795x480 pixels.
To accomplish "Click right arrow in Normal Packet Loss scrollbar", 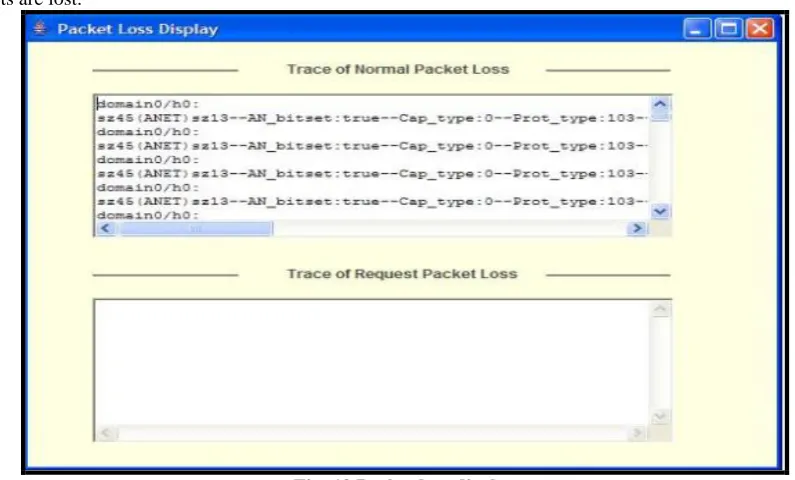I will 637,229.
